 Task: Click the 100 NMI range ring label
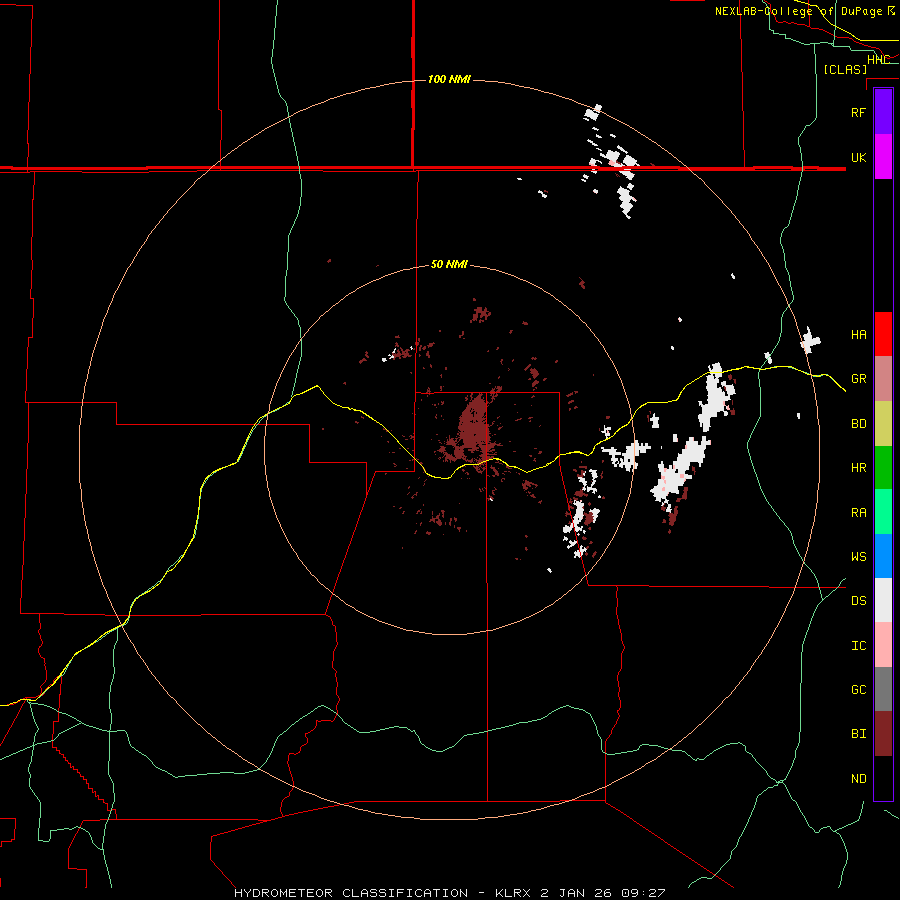tap(449, 79)
